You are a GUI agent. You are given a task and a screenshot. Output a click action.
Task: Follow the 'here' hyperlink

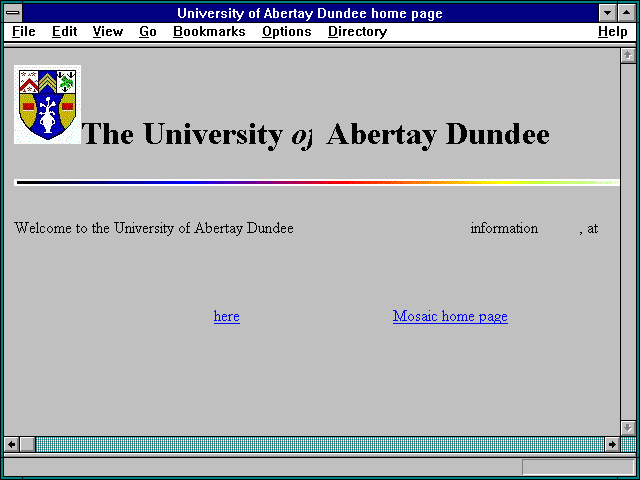227,316
